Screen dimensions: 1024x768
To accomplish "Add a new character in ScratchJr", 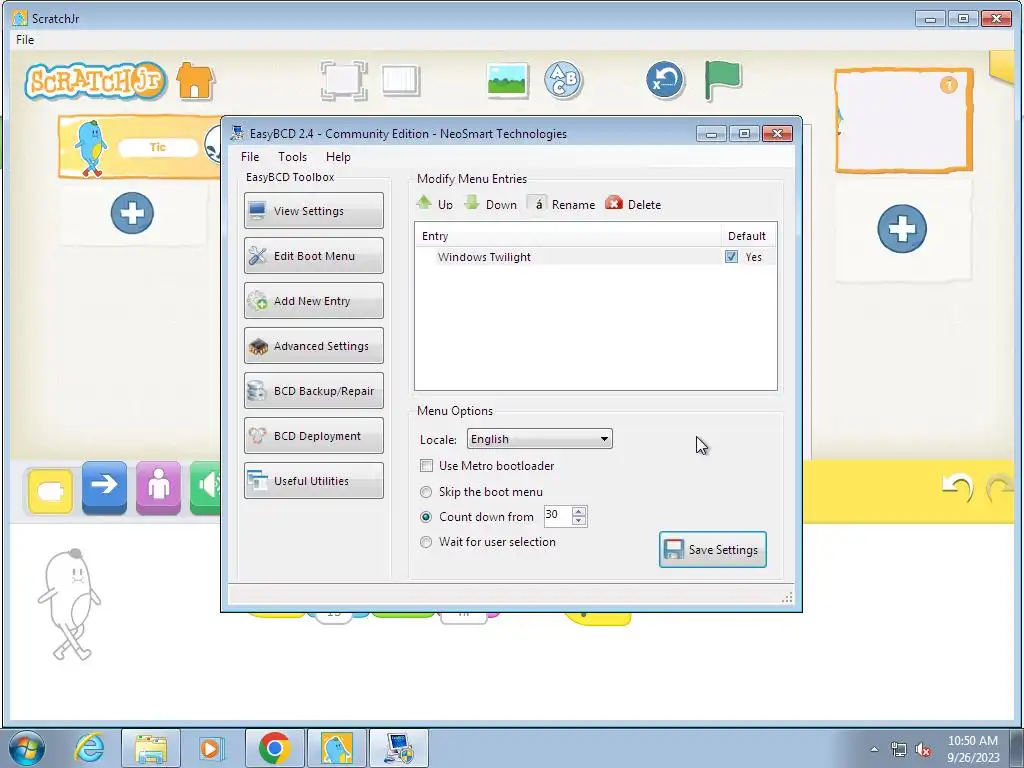I will (x=132, y=213).
